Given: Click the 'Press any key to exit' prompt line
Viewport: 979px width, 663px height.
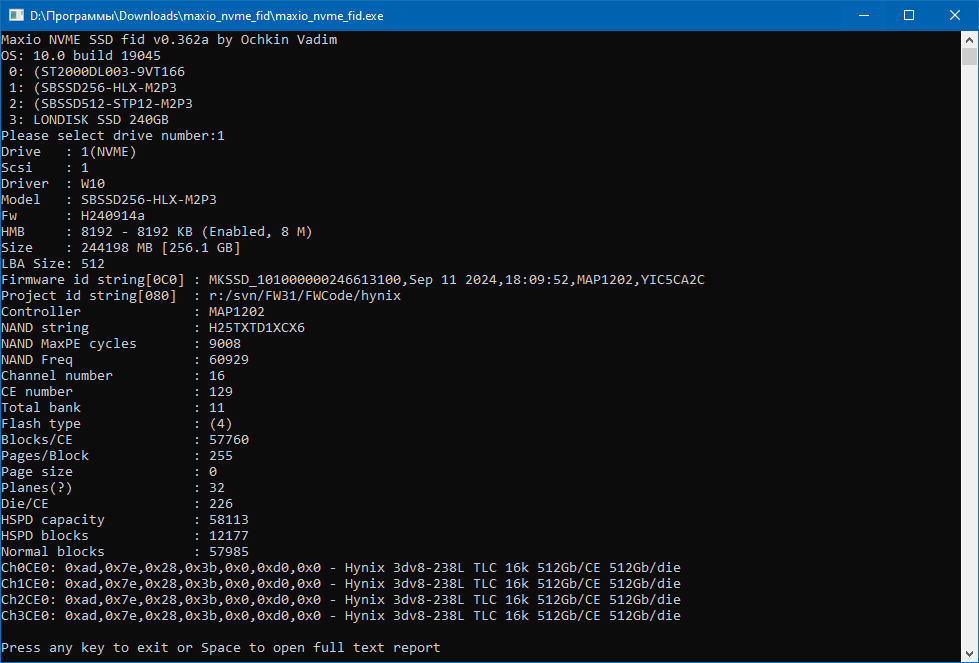Looking at the screenshot, I should [221, 647].
